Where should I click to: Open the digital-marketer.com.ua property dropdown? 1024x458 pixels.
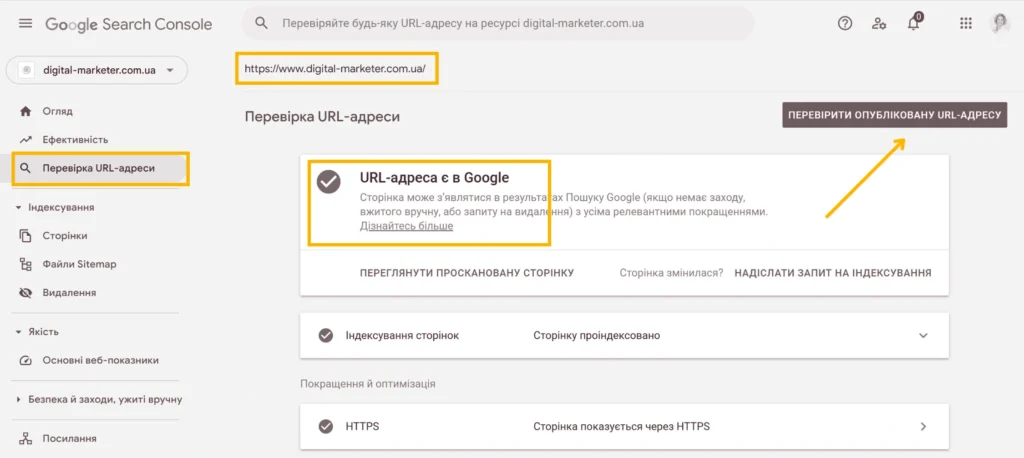(x=97, y=70)
